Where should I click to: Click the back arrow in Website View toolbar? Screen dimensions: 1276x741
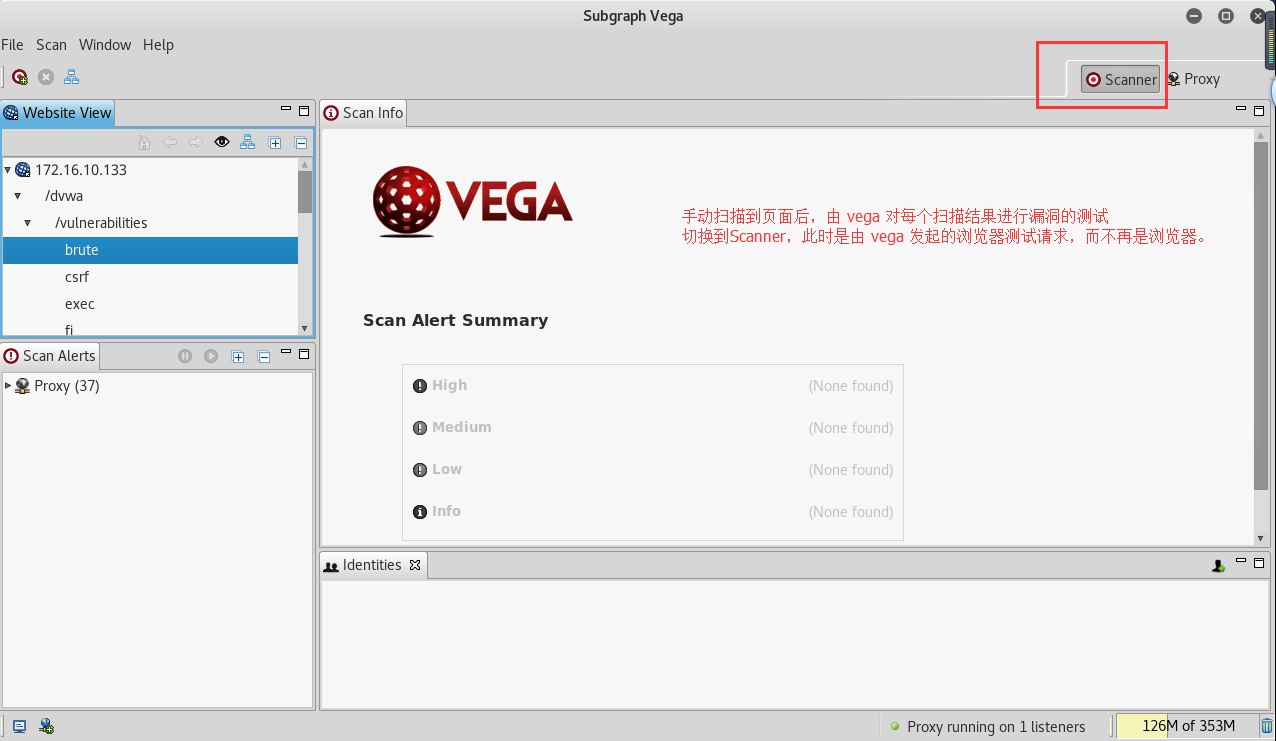tap(170, 142)
